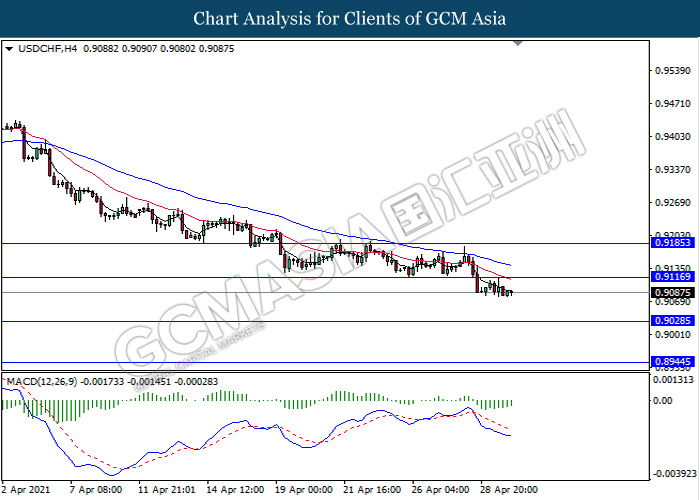Click the MACD values -0.001733 readout
700x500 pixels.
pyautogui.click(x=102, y=382)
